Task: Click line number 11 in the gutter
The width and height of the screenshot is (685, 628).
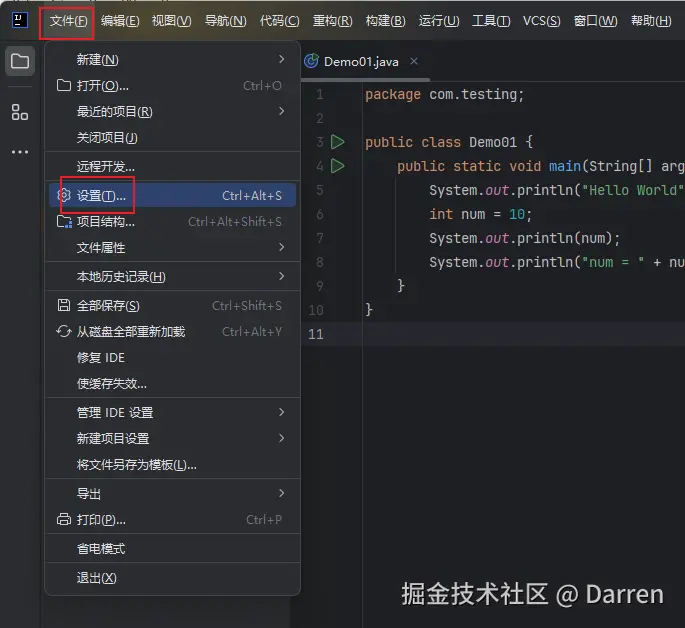Action: coord(315,334)
